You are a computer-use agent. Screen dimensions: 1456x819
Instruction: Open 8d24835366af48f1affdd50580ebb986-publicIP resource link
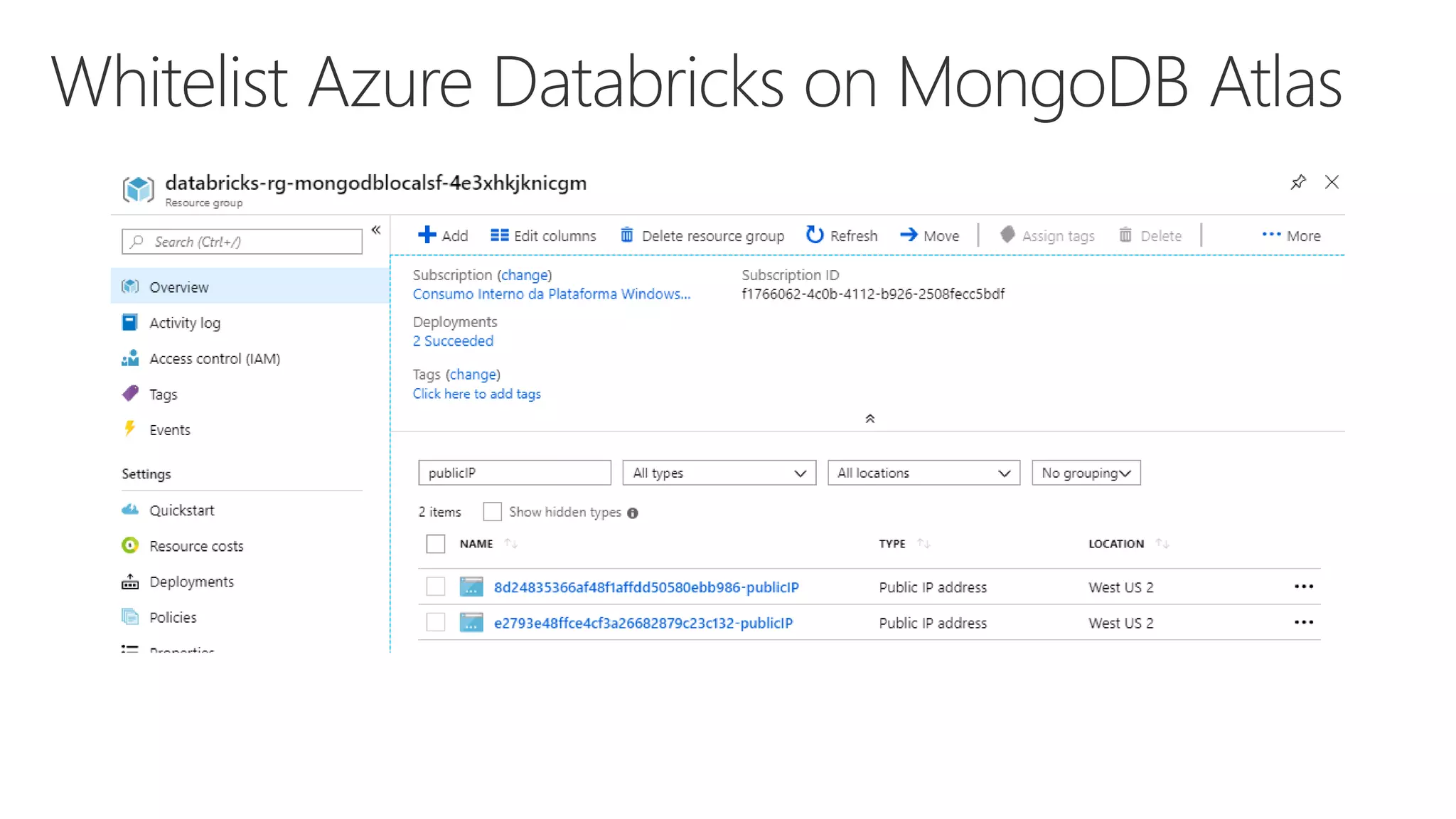[646, 587]
